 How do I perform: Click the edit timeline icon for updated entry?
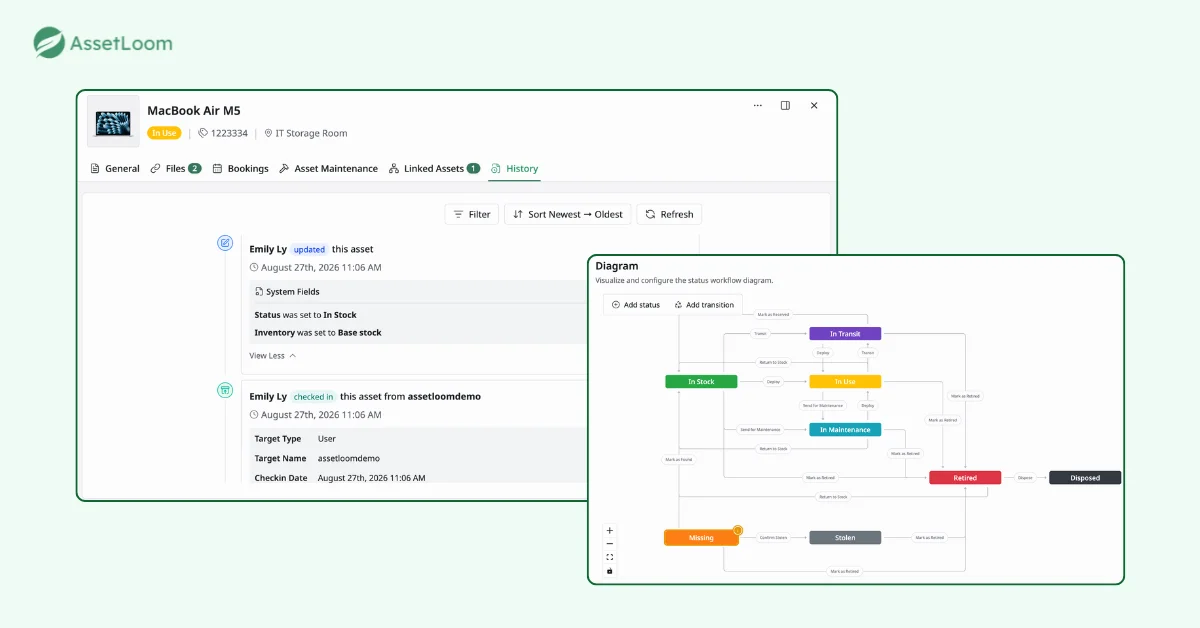[225, 242]
